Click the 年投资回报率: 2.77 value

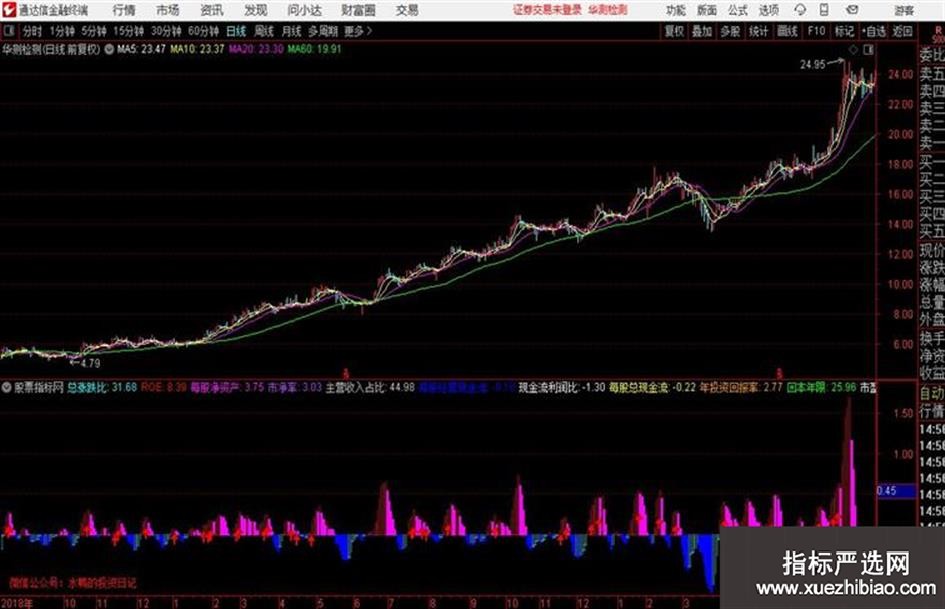pos(741,387)
